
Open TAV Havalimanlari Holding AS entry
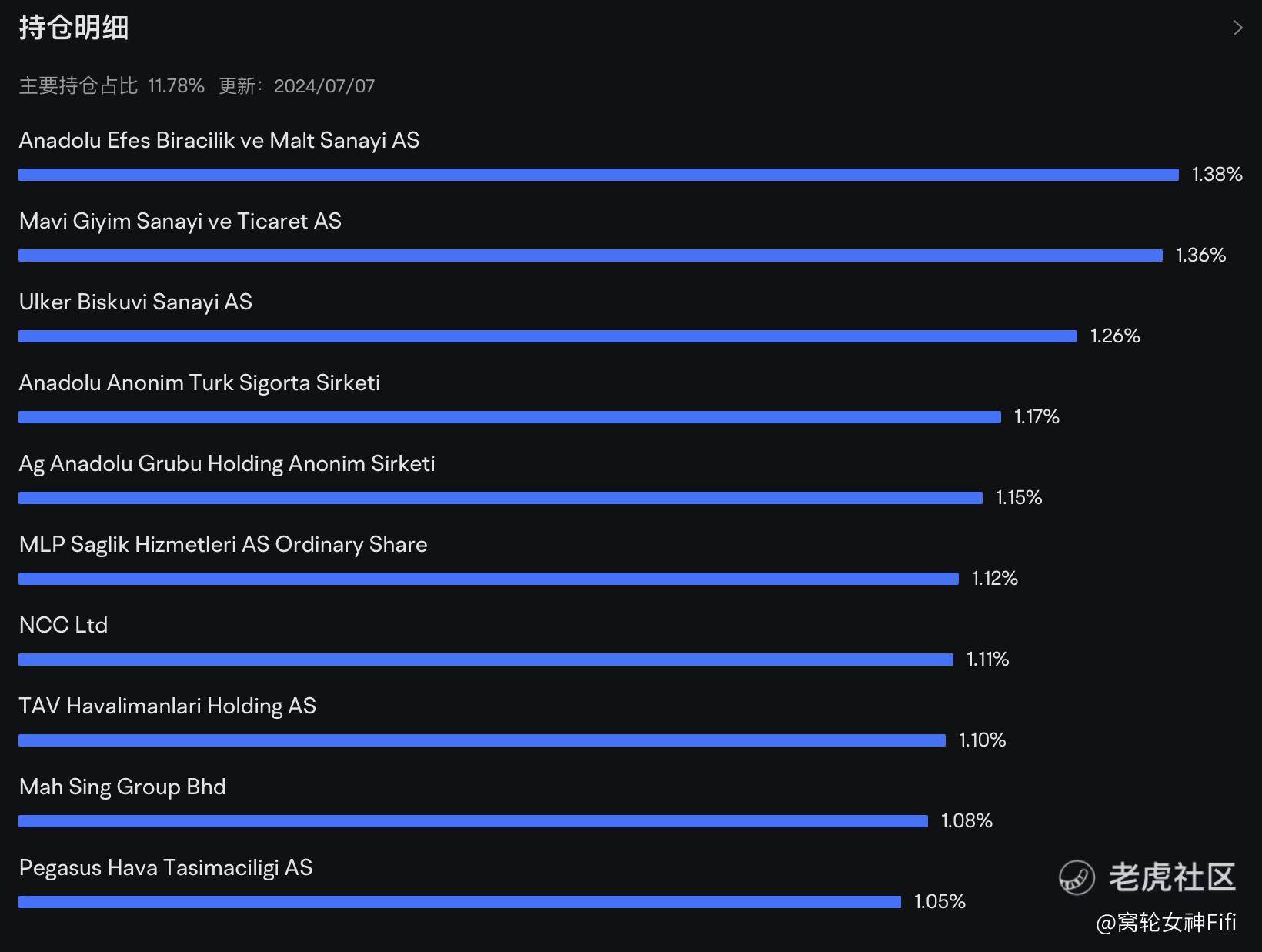point(167,706)
